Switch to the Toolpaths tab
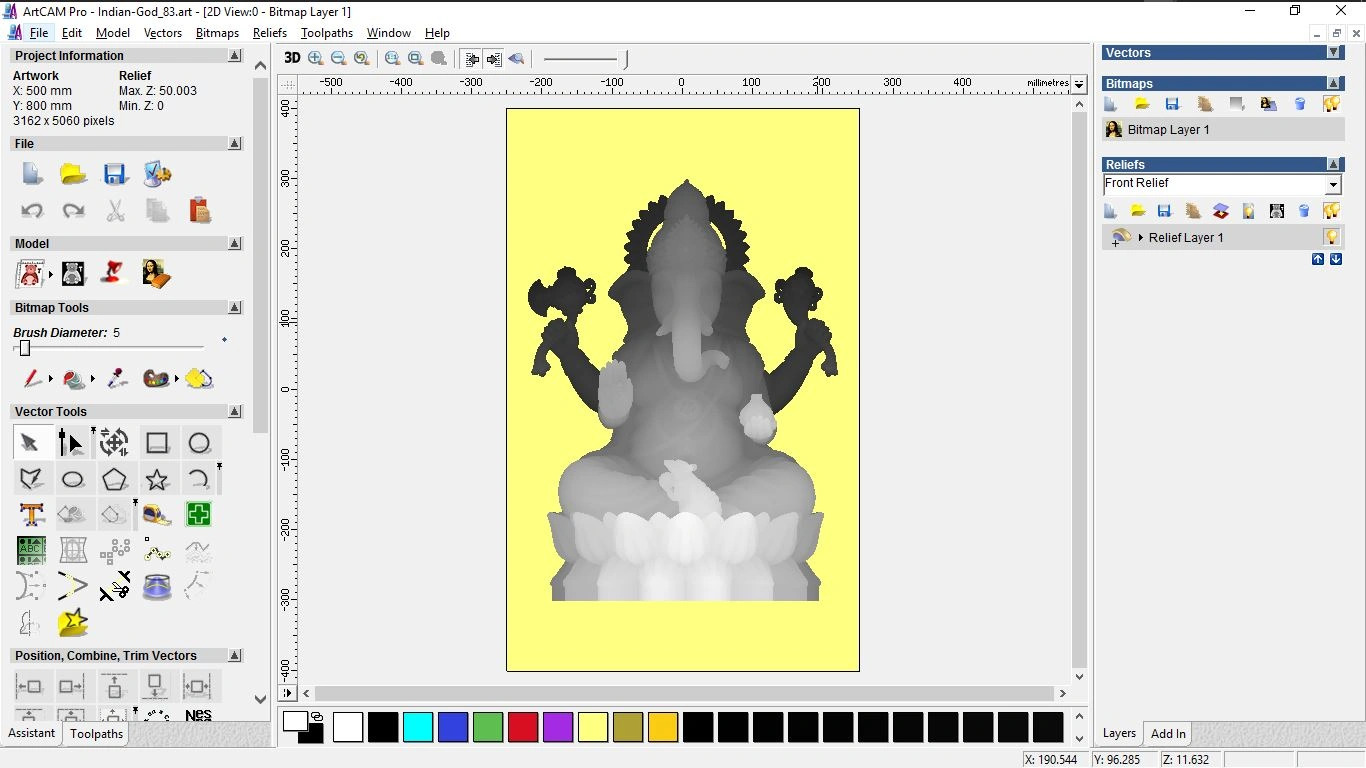 pos(96,733)
